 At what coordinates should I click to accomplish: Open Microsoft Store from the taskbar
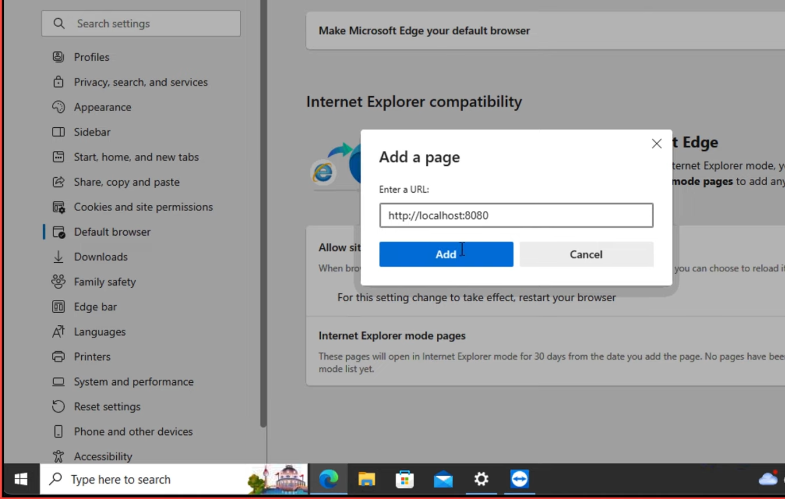tap(405, 479)
